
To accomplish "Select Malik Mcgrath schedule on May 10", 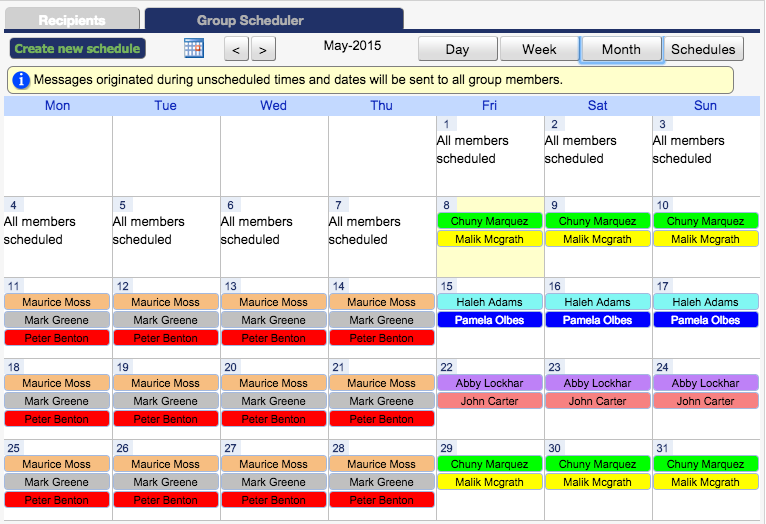I will point(705,239).
